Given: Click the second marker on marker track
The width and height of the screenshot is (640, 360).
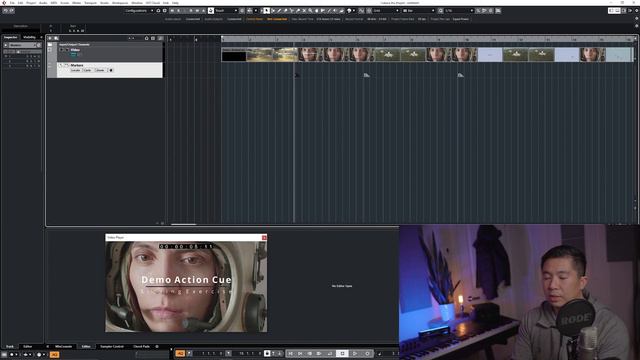Looking at the screenshot, I should pos(366,75).
